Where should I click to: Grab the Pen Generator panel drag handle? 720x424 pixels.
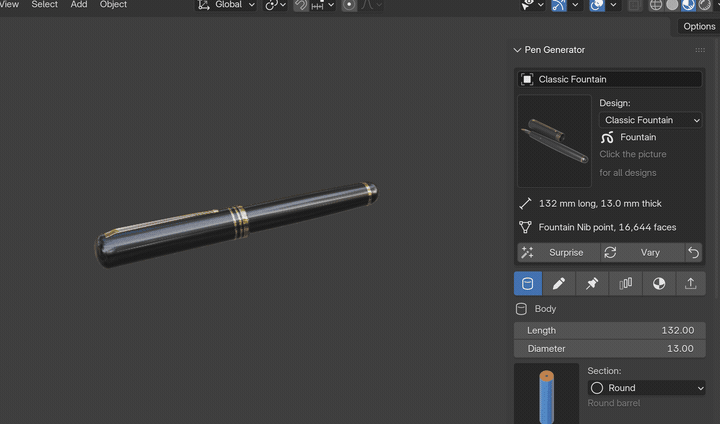[700, 50]
